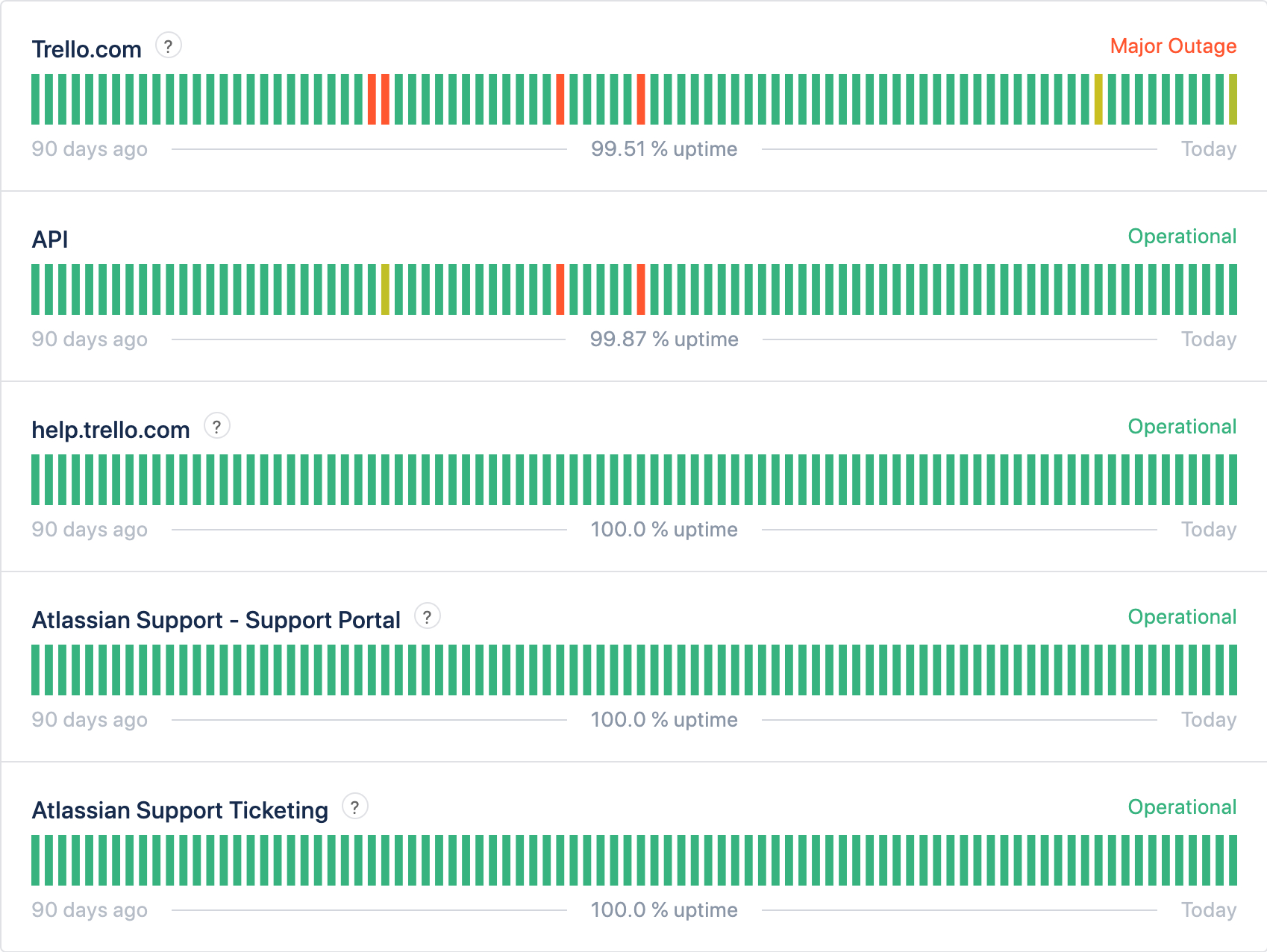Click the help icon beside help.trello.com

click(x=217, y=427)
